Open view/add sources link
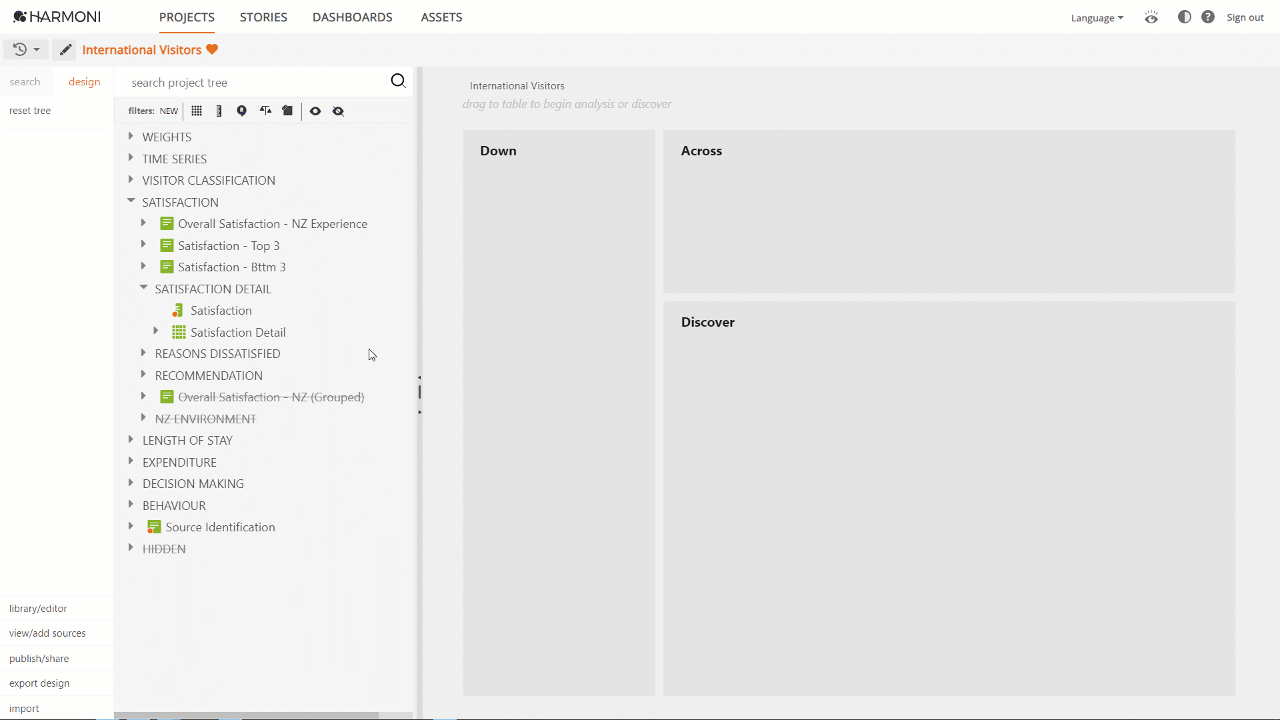 coord(47,633)
